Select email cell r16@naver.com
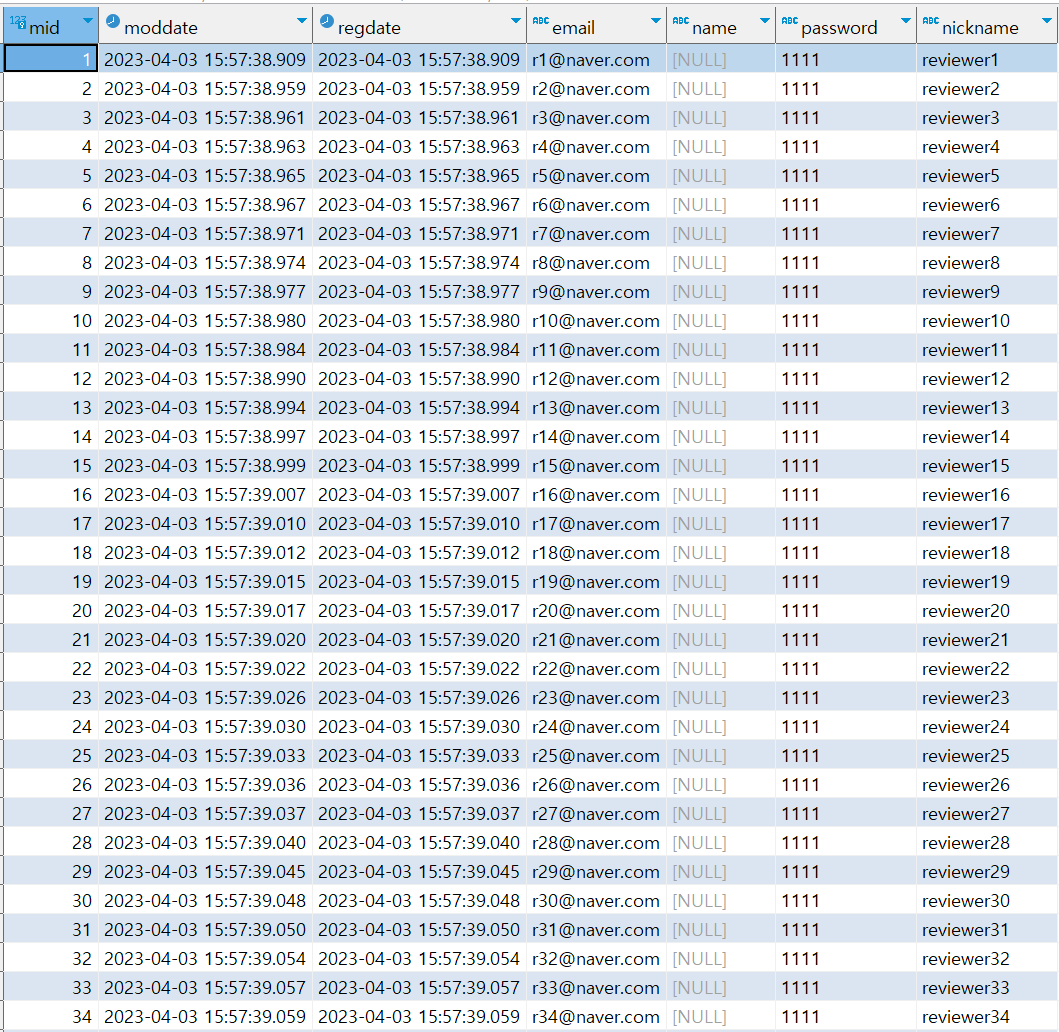1059x1032 pixels. pyautogui.click(x=596, y=495)
